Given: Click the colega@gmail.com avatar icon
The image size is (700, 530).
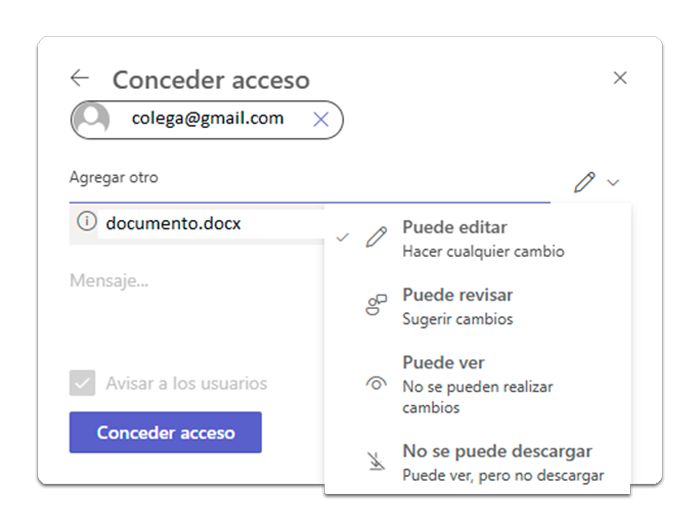Looking at the screenshot, I should click(92, 120).
